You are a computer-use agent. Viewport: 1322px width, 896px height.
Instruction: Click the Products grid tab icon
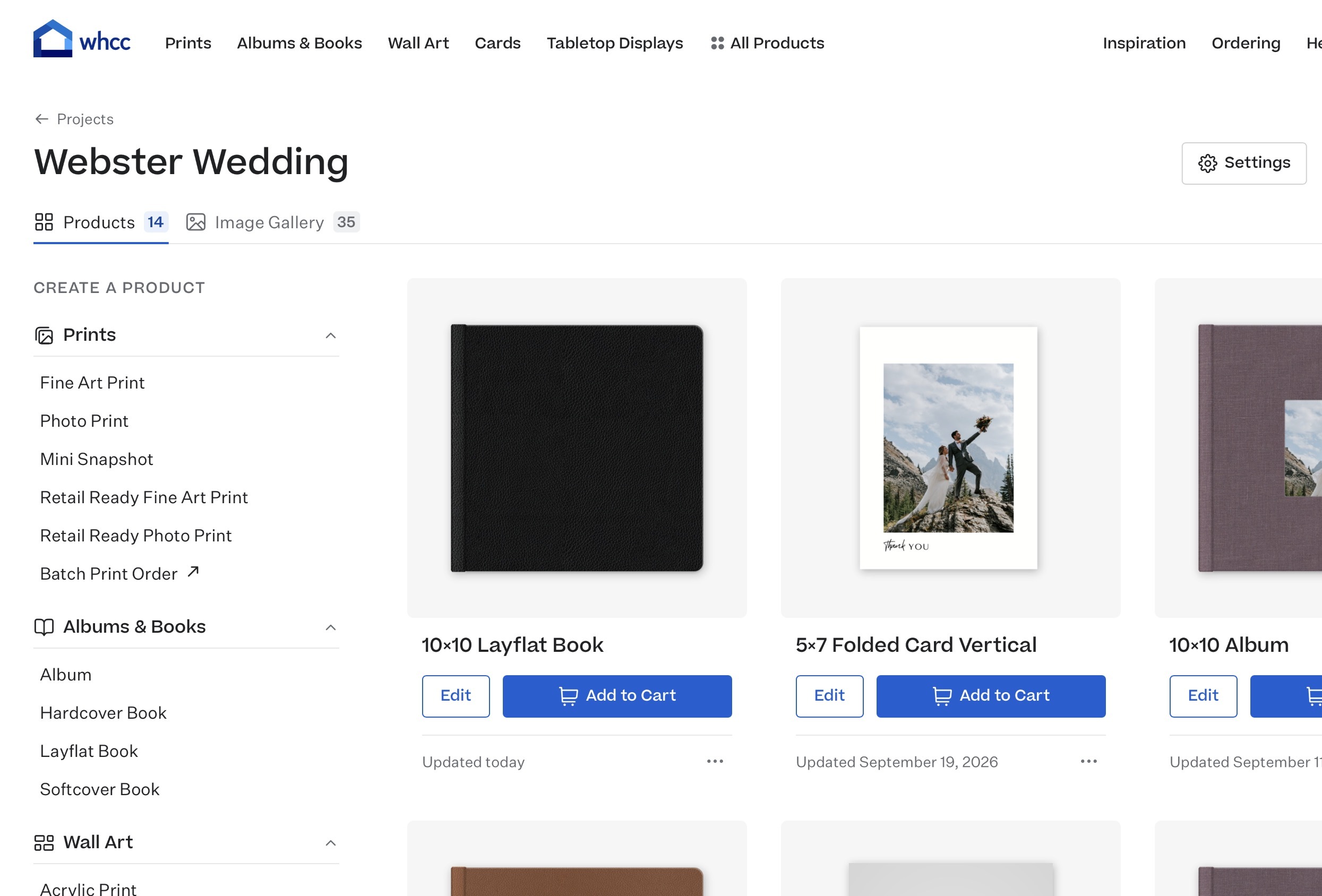coord(44,222)
